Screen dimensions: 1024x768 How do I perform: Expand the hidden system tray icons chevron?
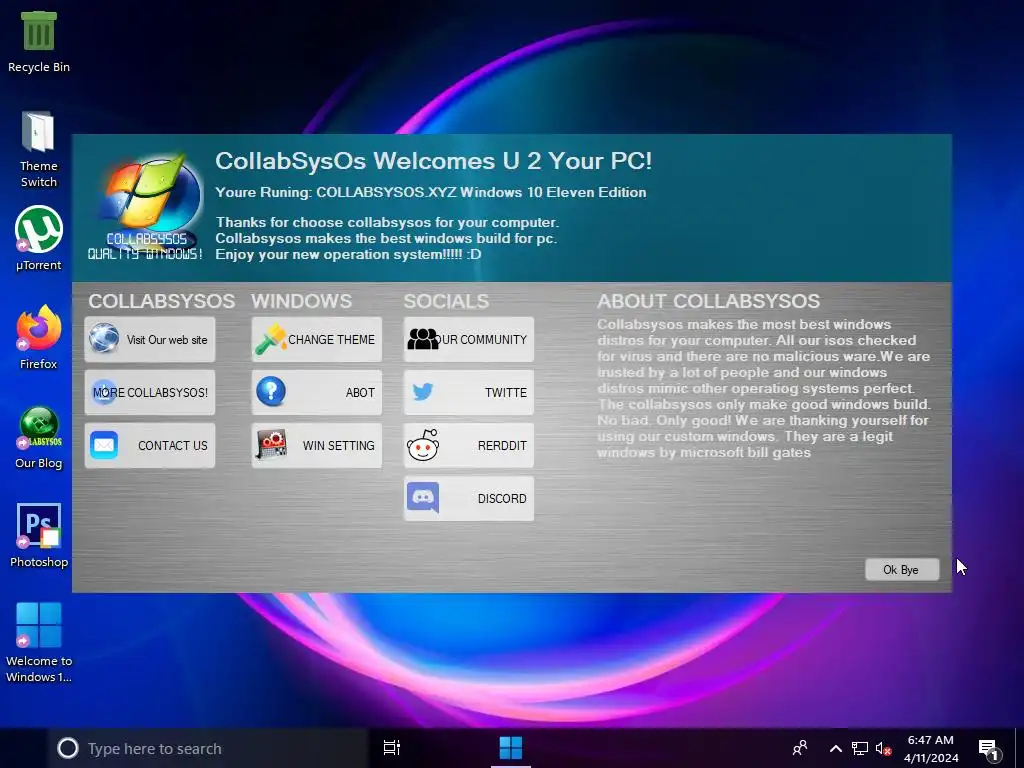[x=835, y=748]
